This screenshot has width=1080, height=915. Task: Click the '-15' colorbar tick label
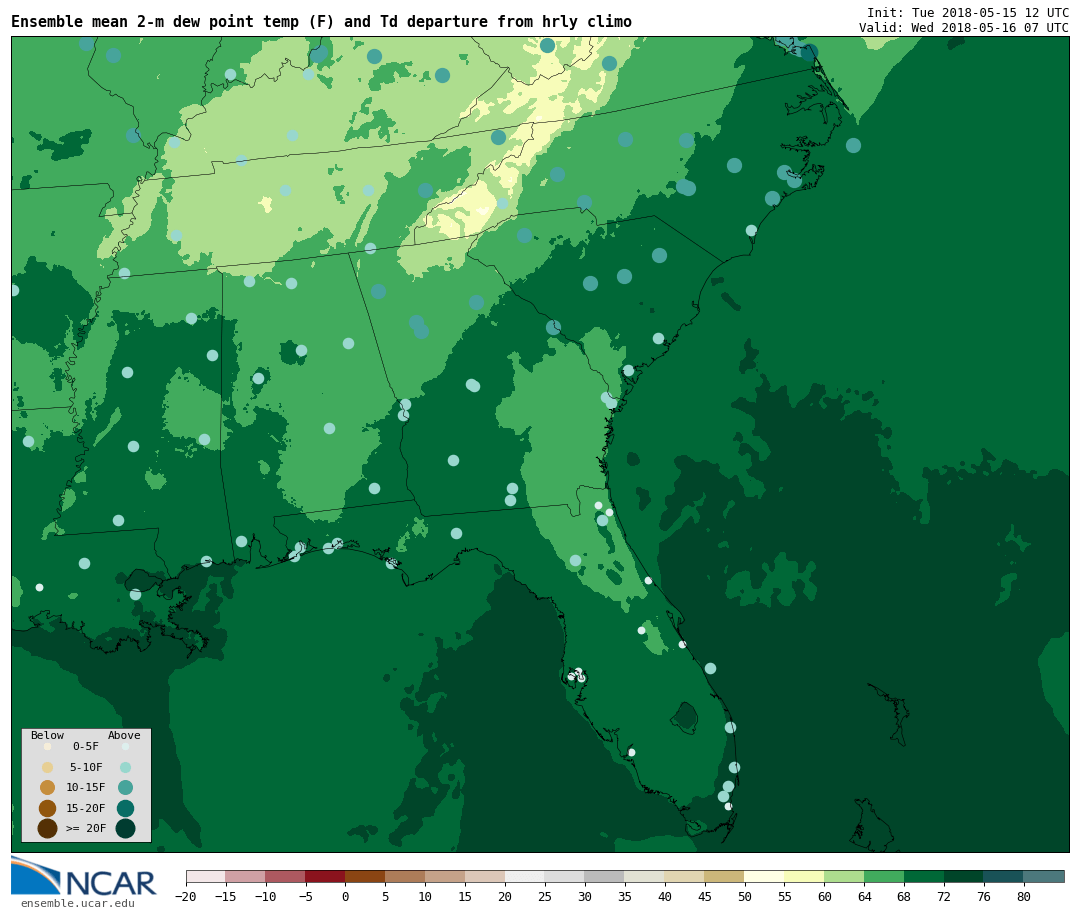click(x=225, y=896)
